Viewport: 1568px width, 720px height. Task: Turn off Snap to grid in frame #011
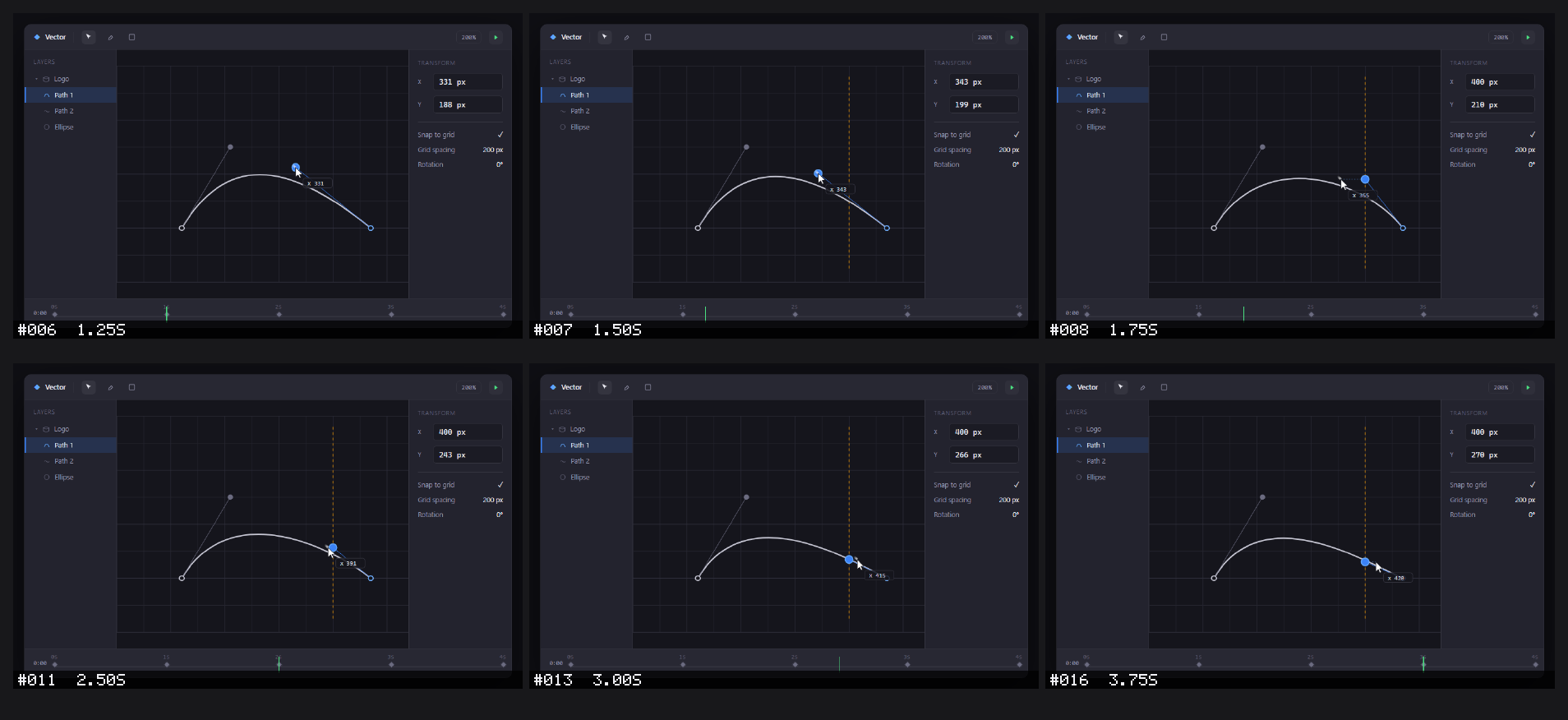[x=500, y=485]
